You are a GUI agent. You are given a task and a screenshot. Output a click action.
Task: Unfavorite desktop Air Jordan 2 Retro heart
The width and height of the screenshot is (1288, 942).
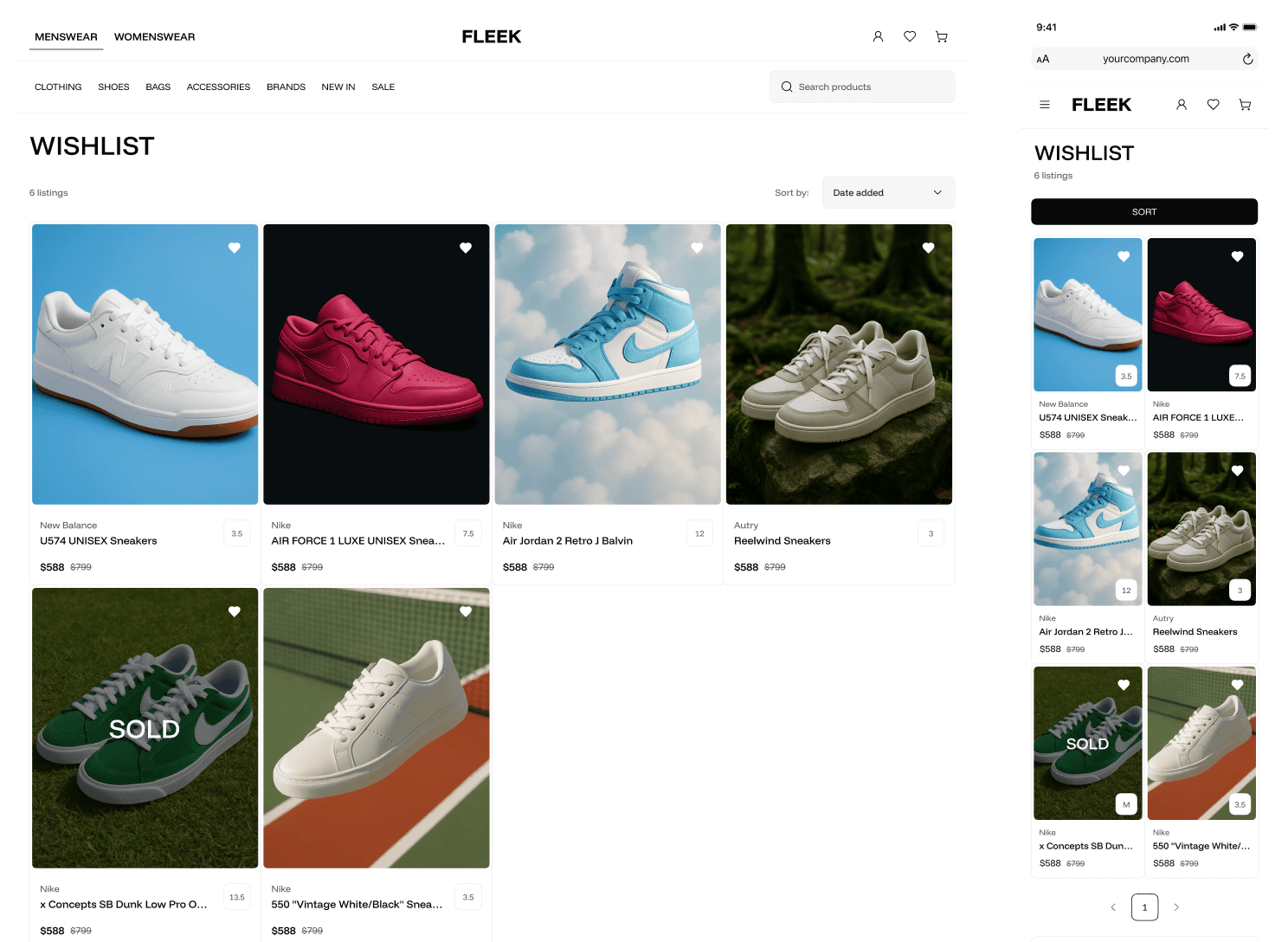click(697, 248)
